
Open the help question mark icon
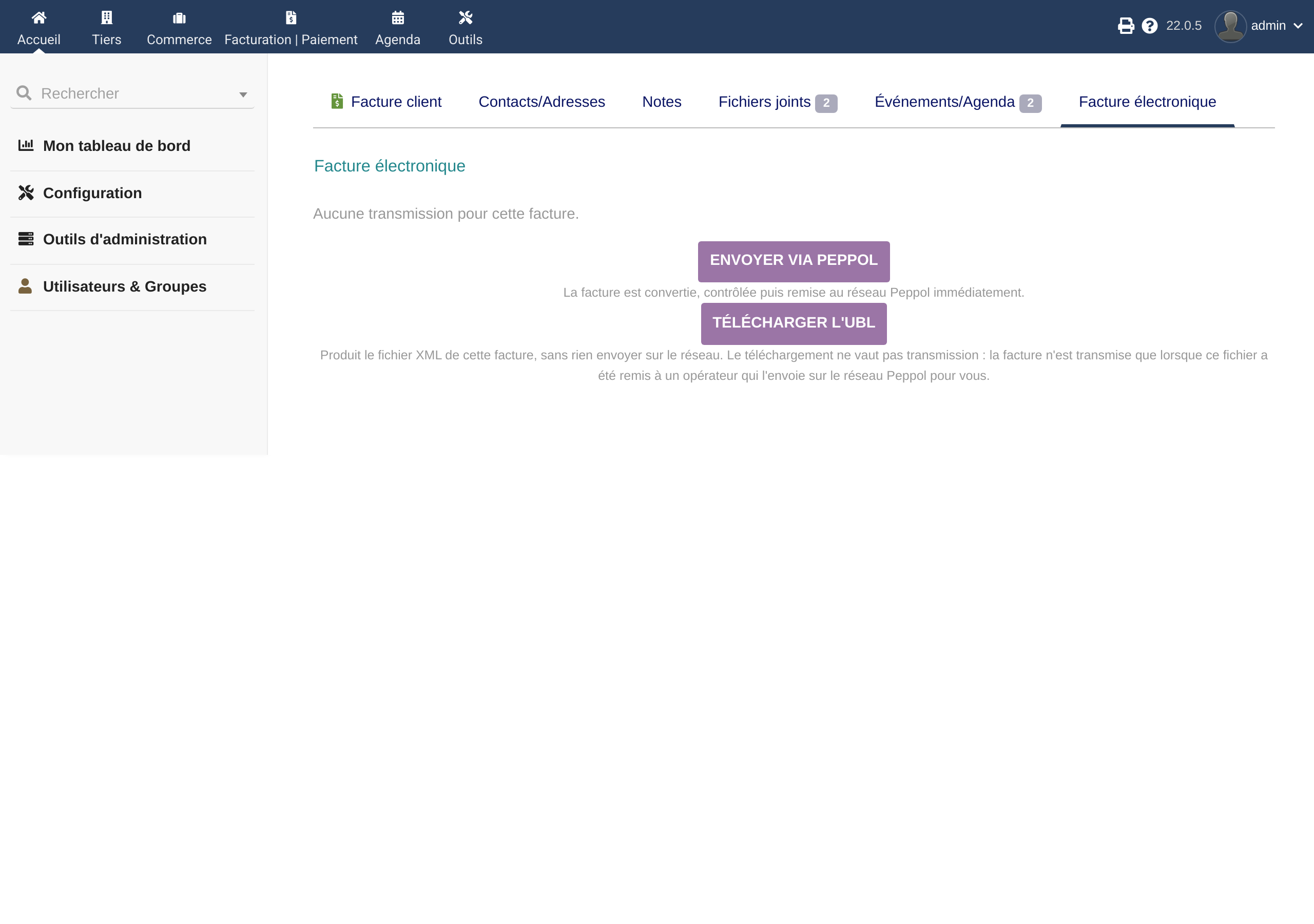(1149, 26)
